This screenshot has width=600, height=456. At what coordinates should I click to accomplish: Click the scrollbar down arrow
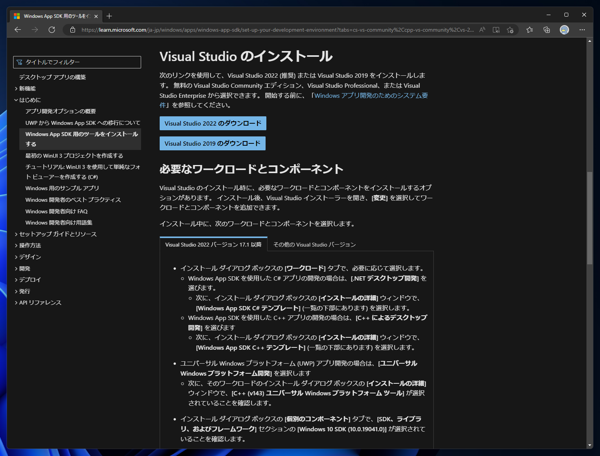tap(590, 445)
